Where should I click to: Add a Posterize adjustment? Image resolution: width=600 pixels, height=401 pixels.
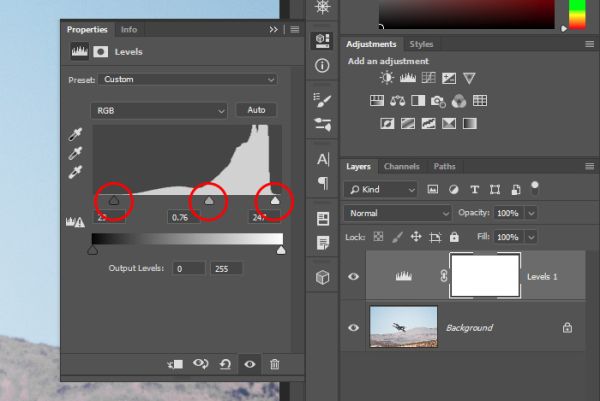tap(408, 124)
